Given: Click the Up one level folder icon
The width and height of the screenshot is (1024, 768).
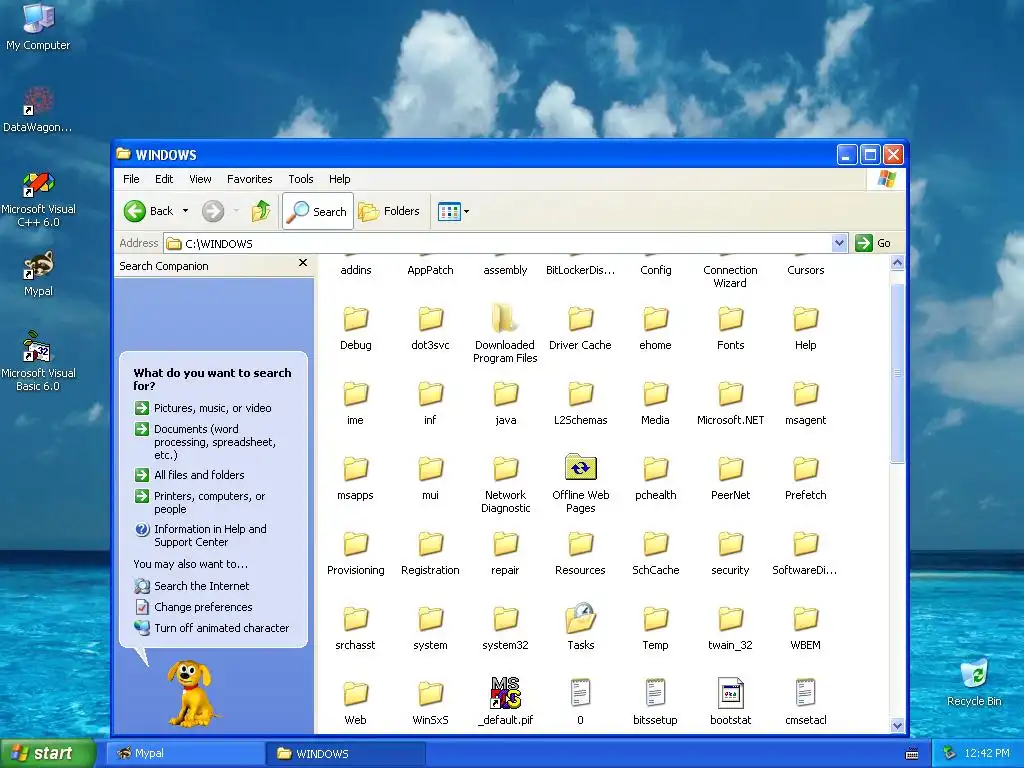Looking at the screenshot, I should click(x=261, y=211).
